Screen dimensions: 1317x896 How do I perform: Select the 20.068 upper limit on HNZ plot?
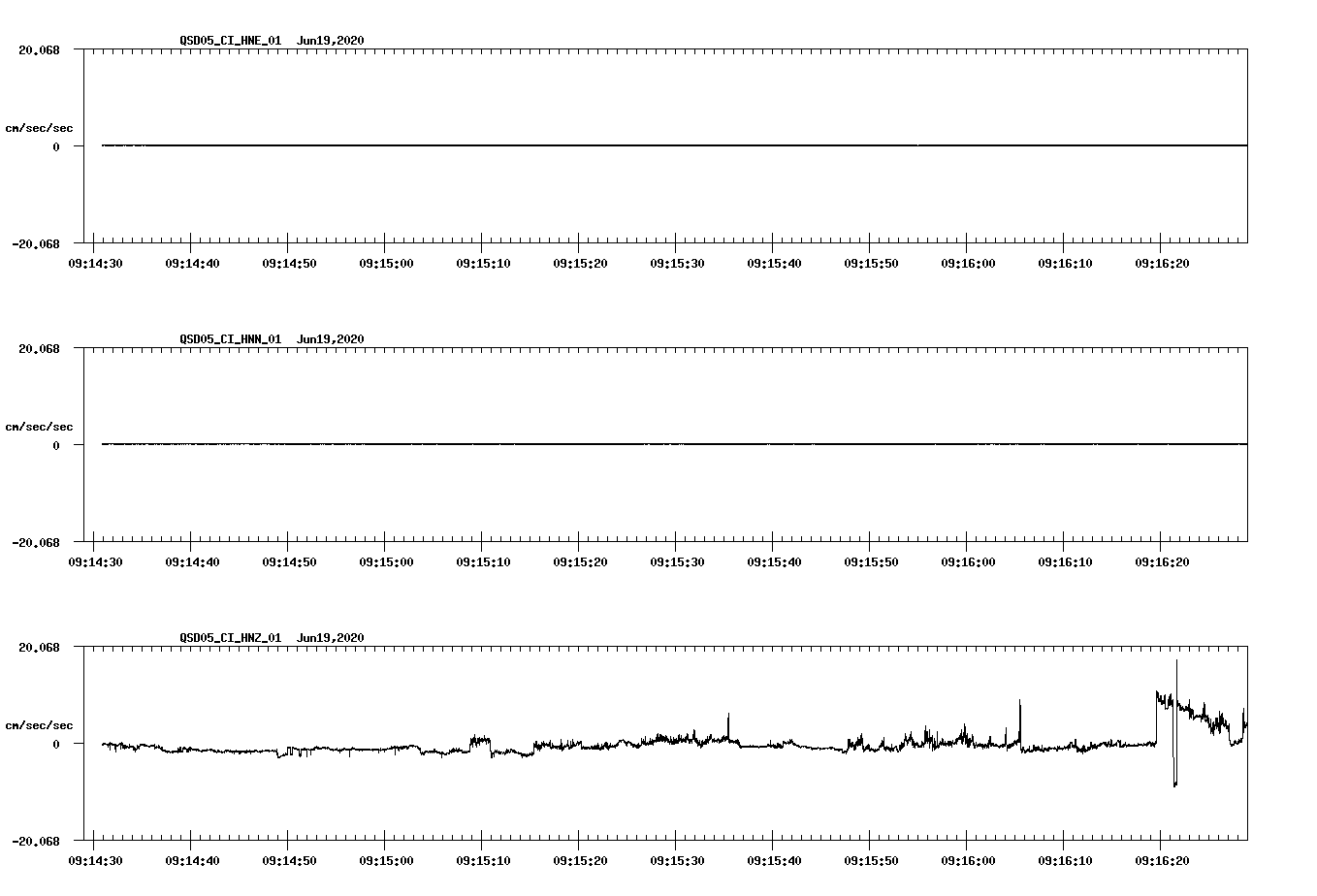click(x=39, y=647)
